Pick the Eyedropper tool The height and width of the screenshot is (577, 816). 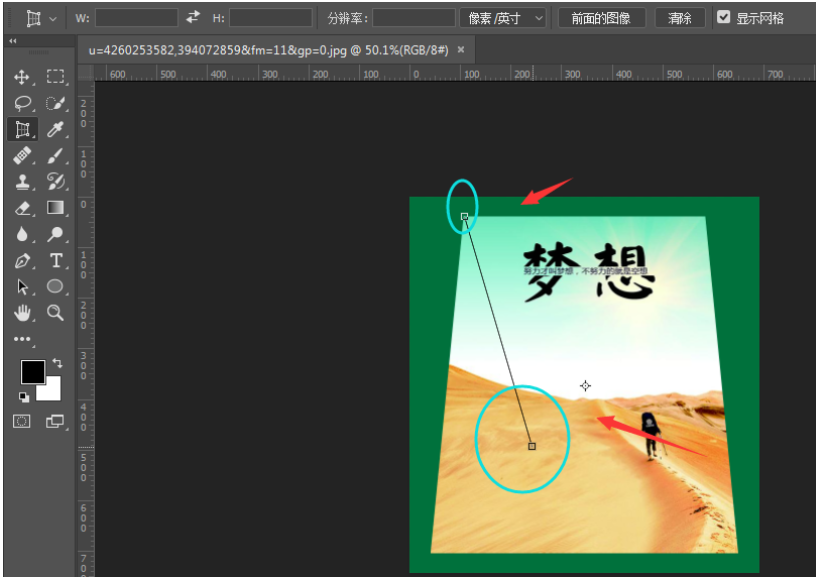57,128
